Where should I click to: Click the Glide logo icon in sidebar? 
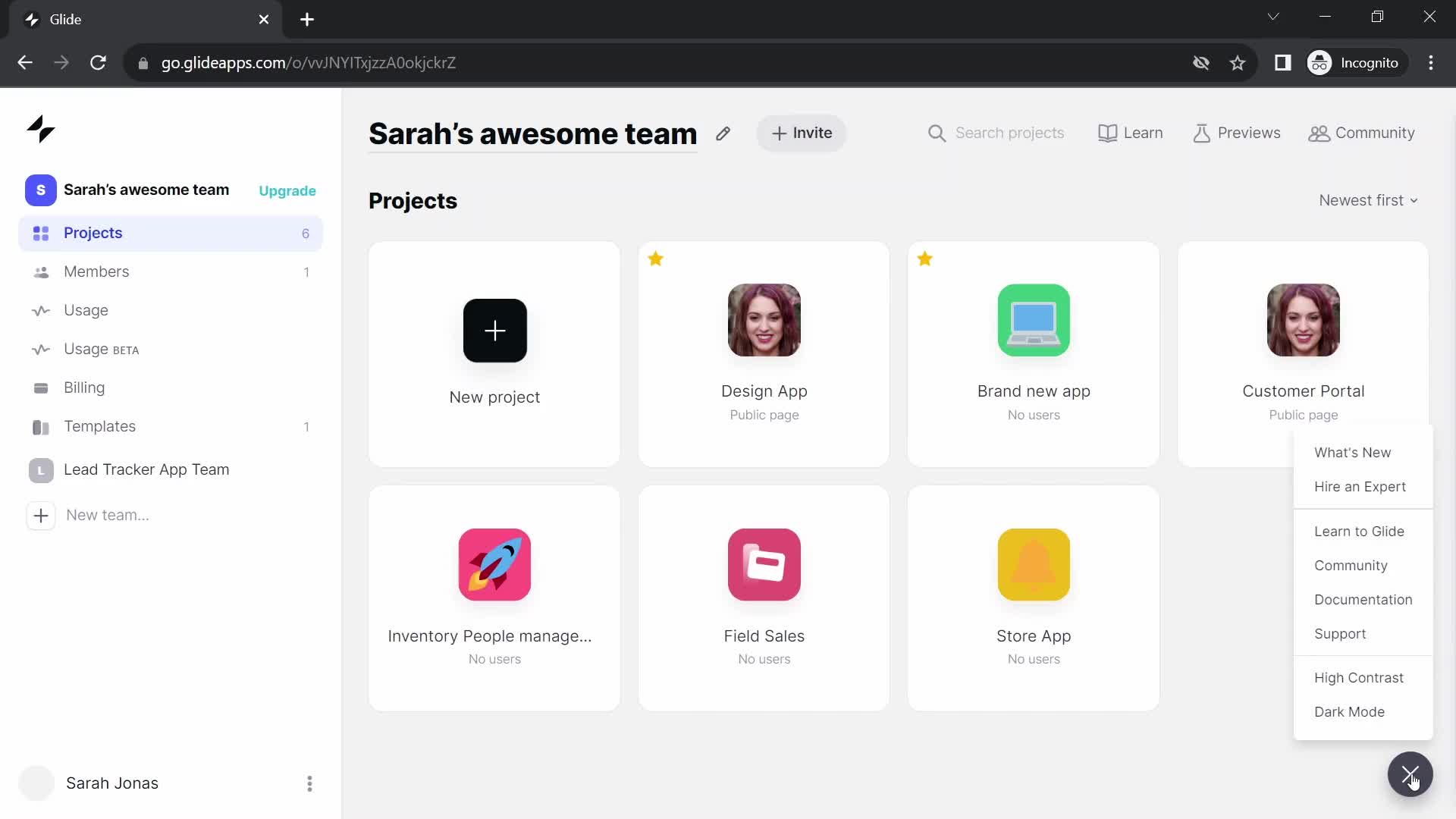pos(41,128)
